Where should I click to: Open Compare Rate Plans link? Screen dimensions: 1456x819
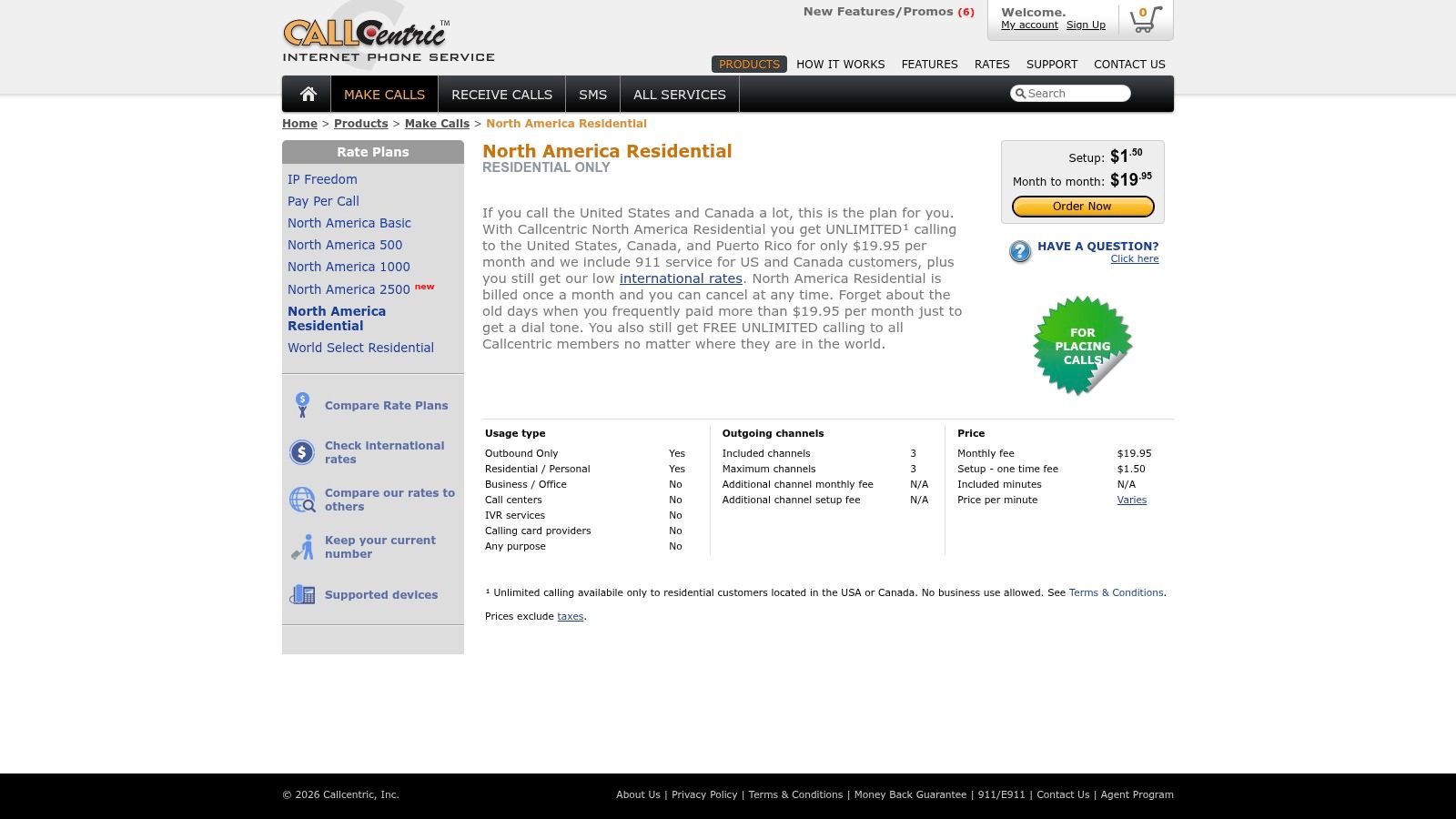pos(386,406)
